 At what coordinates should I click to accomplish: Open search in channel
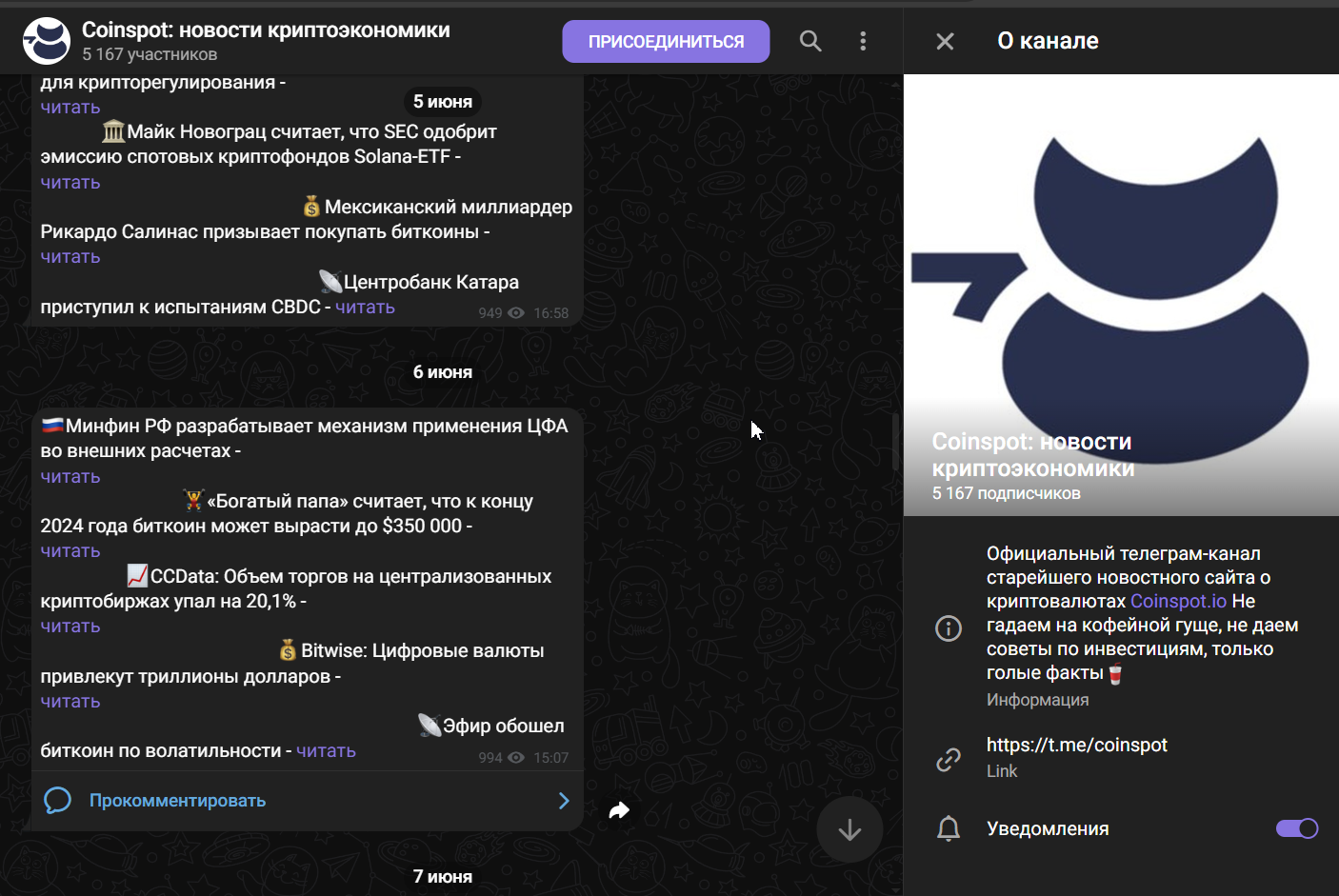(810, 41)
